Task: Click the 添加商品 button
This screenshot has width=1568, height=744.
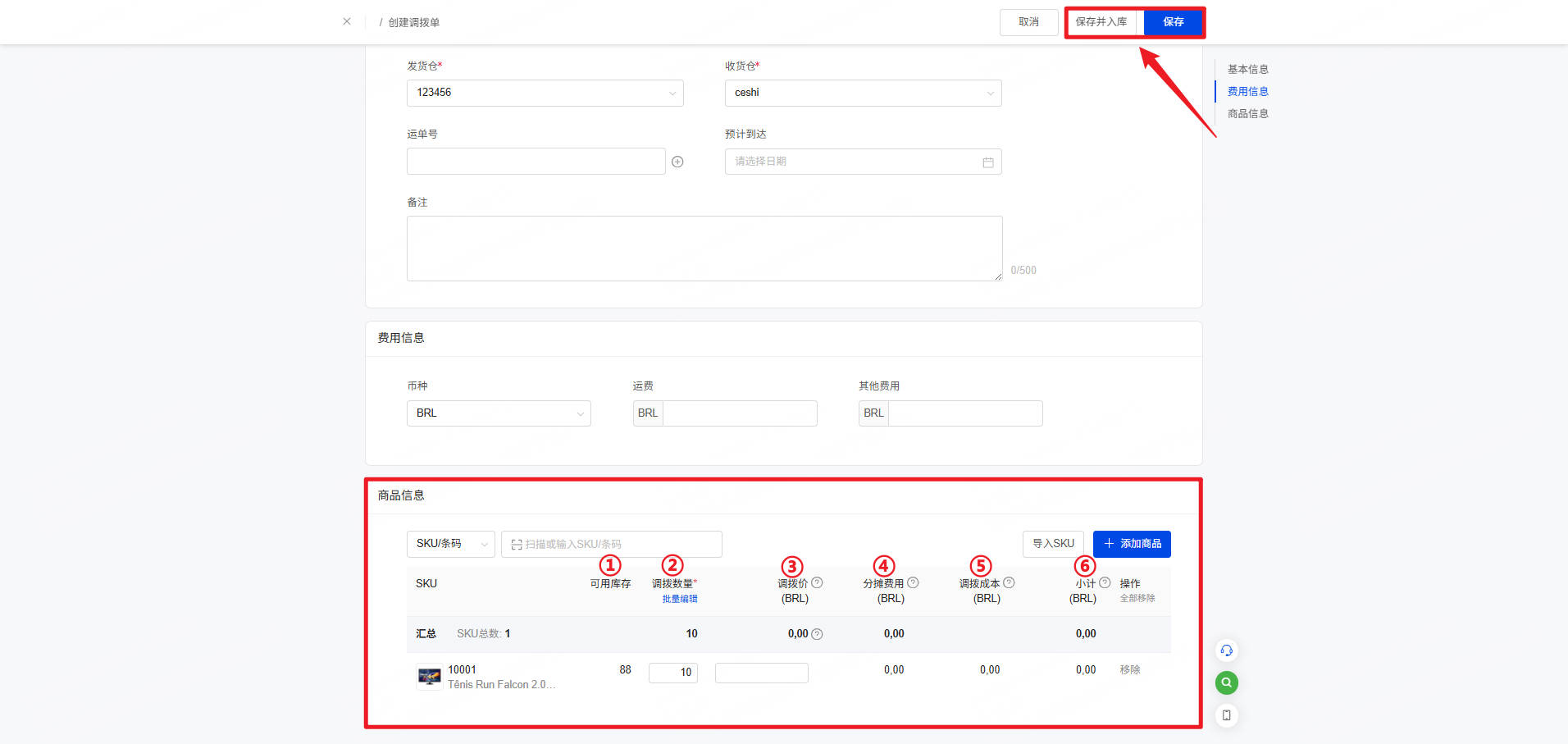Action: click(1132, 544)
